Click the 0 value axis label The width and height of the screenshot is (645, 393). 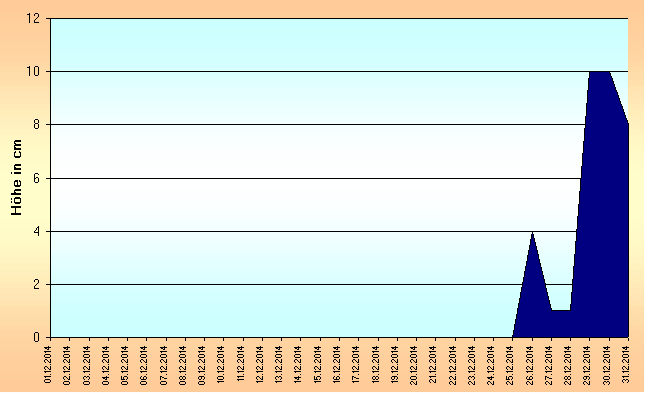point(37,337)
